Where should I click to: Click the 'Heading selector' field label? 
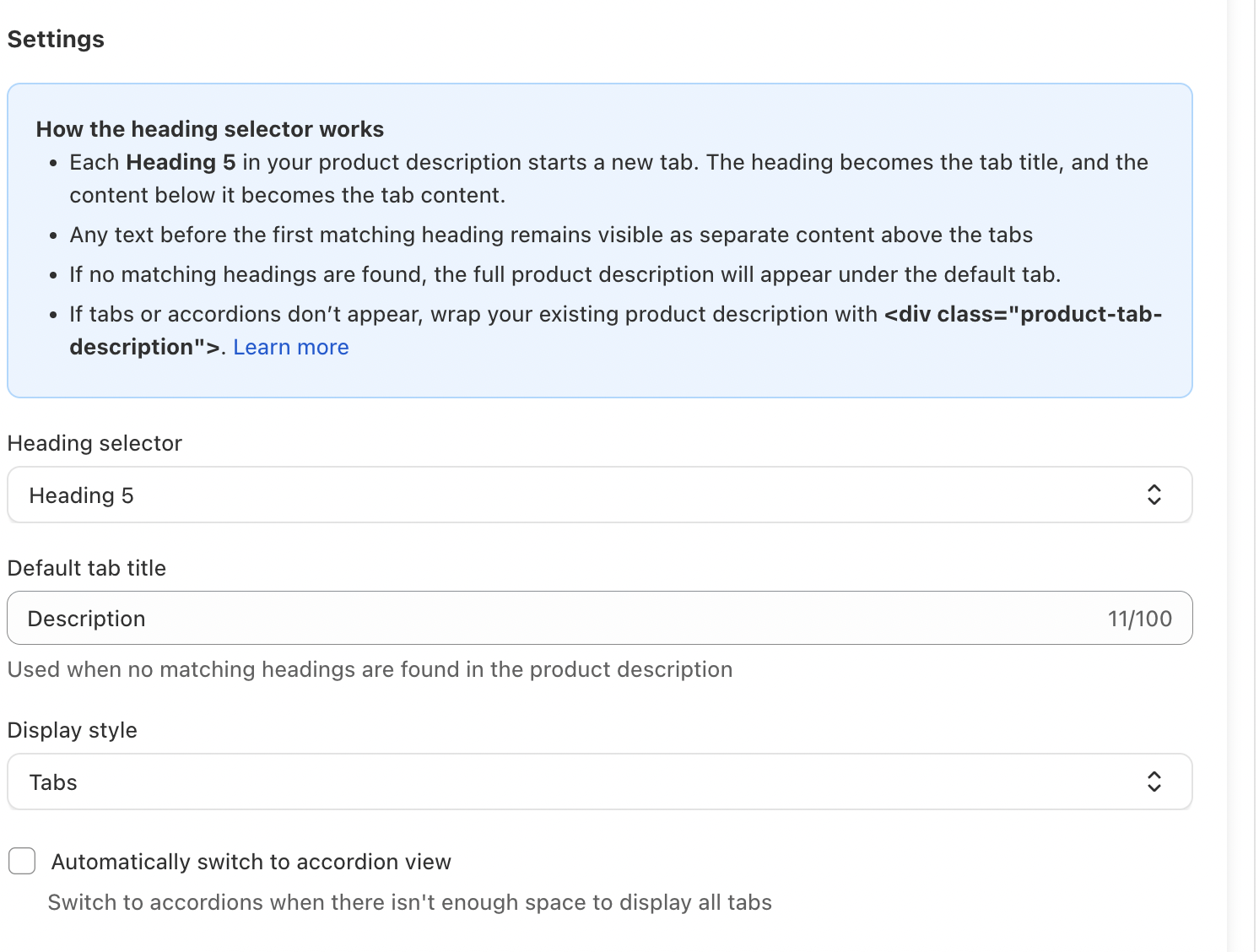coord(95,444)
